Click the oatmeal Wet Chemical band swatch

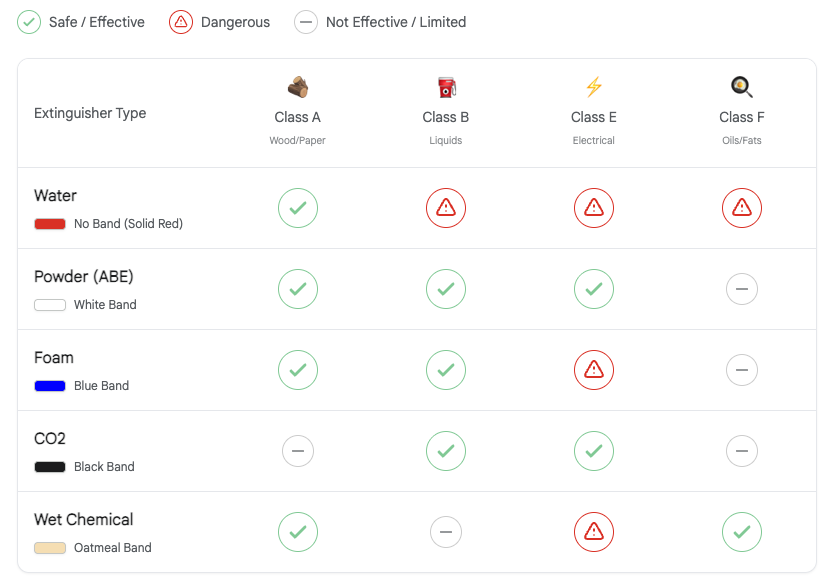pyautogui.click(x=50, y=548)
